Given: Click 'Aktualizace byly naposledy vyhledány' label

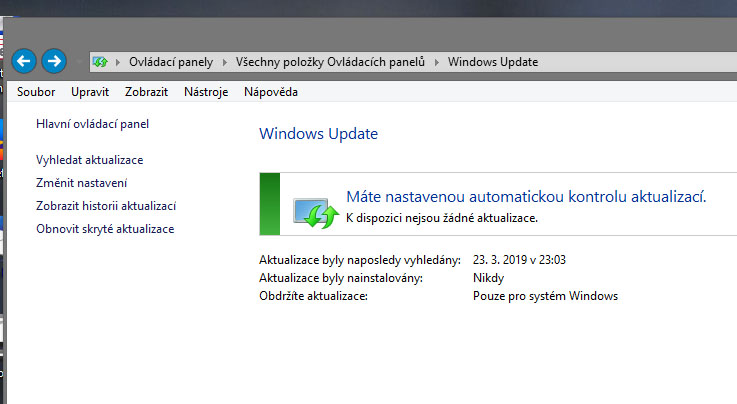Looking at the screenshot, I should tap(360, 260).
